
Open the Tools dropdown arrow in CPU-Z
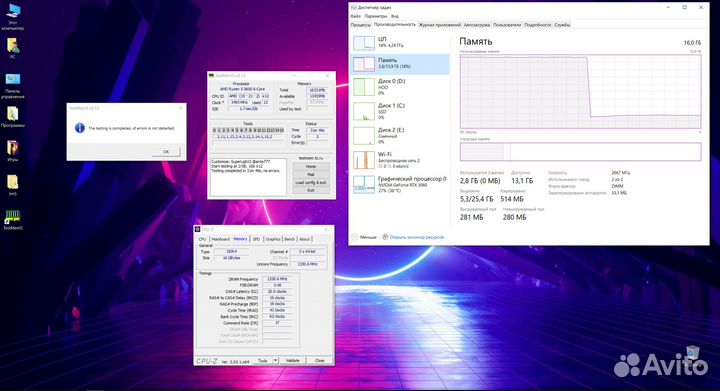[275, 361]
